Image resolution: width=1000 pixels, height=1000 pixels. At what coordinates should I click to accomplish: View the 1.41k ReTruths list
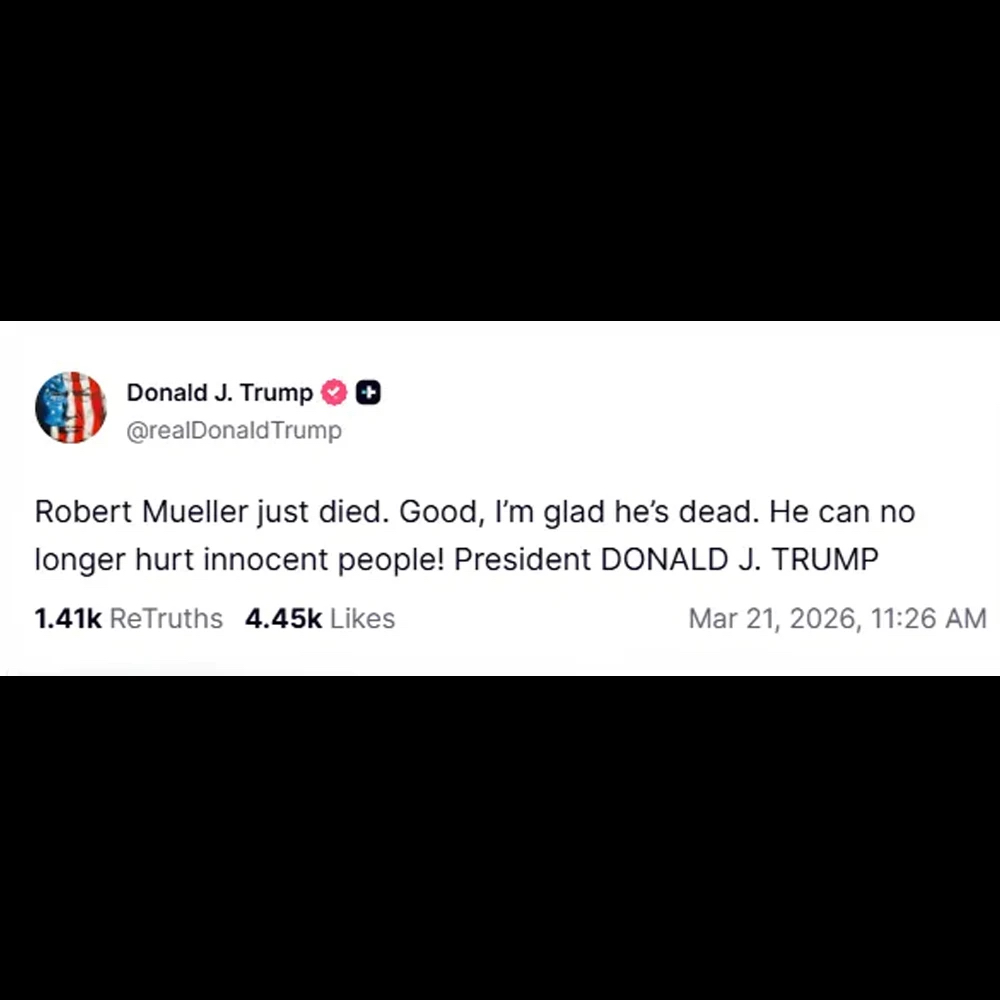(128, 619)
